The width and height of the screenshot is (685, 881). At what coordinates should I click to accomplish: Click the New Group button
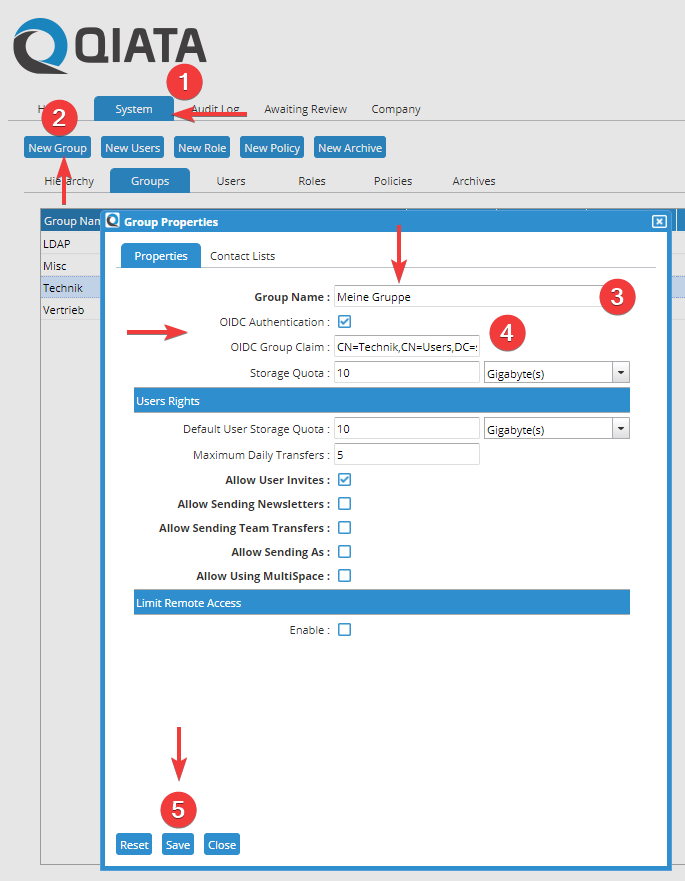58,148
